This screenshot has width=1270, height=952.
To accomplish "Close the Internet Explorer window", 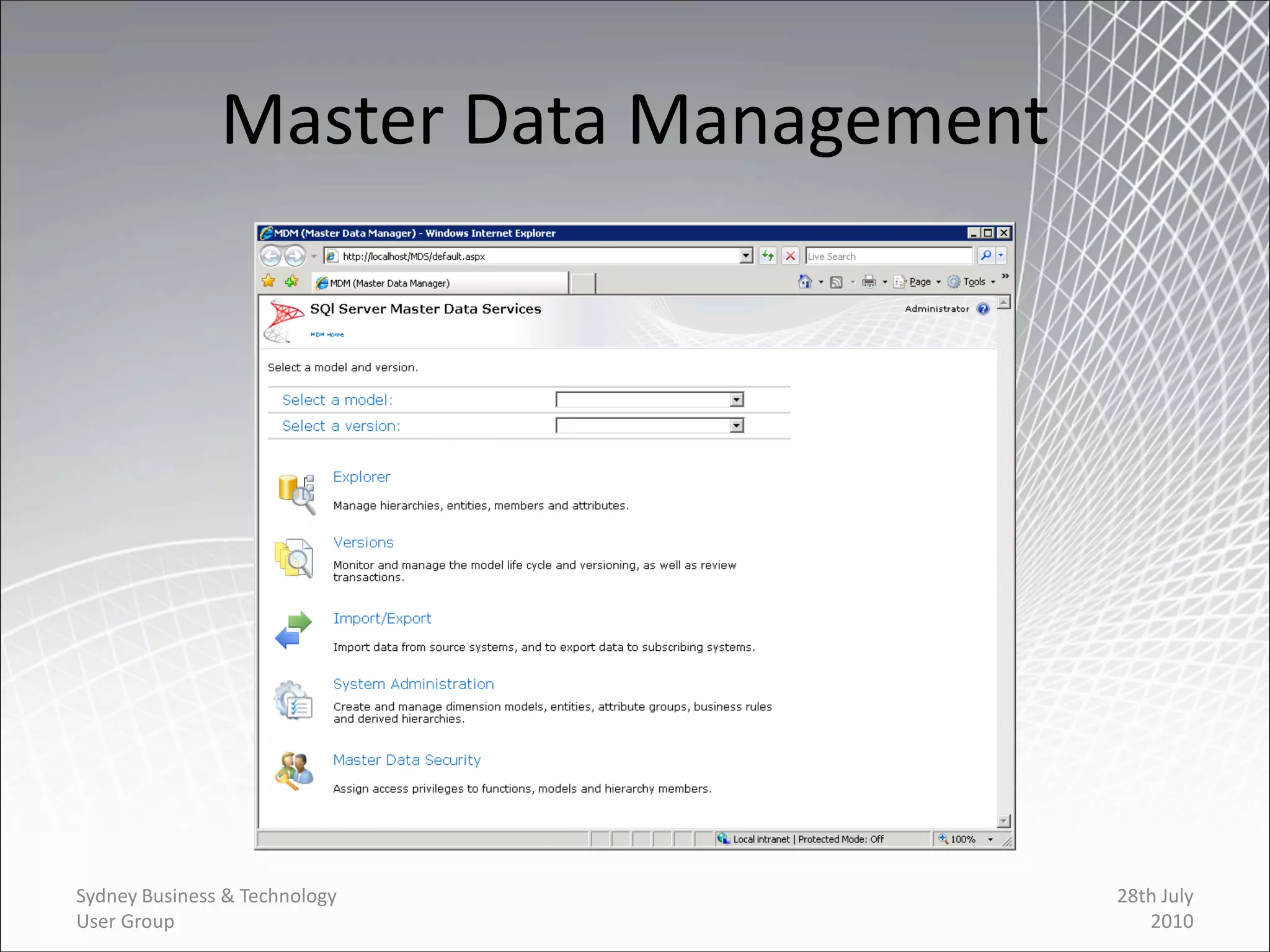I will 1003,233.
